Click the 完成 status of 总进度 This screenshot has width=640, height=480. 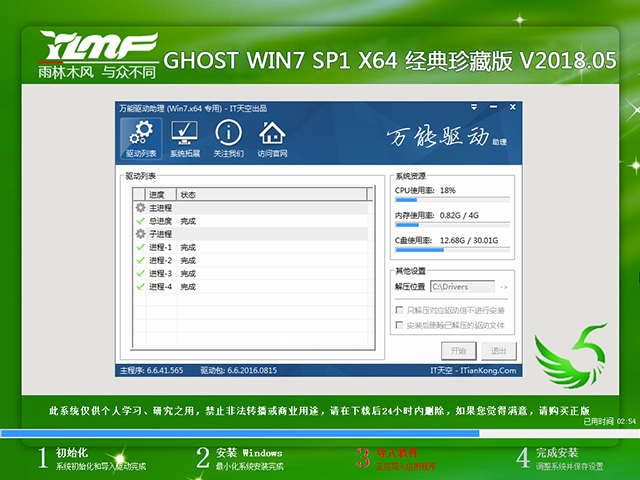click(188, 221)
